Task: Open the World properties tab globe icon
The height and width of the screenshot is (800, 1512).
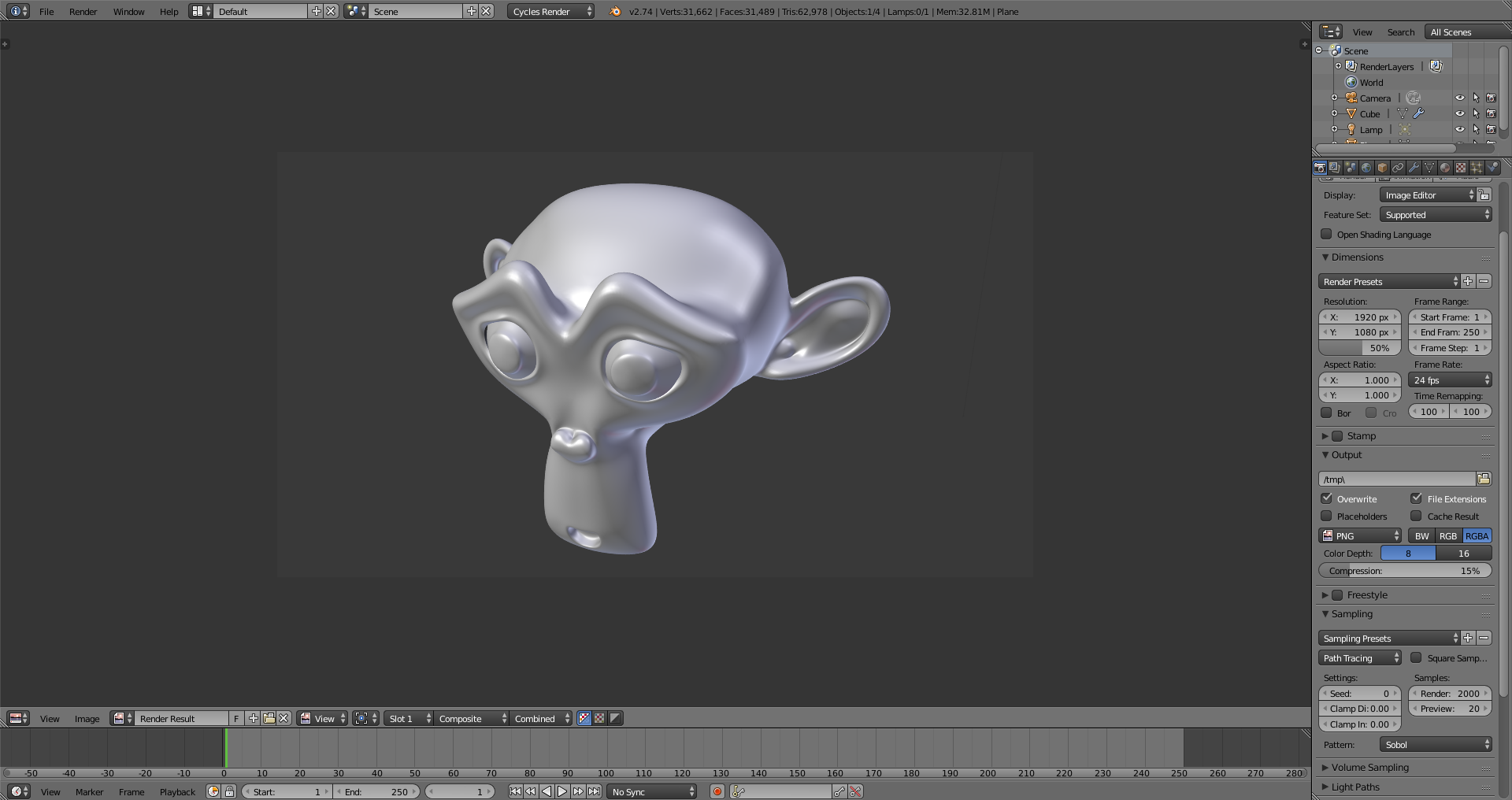Action: (x=1366, y=167)
